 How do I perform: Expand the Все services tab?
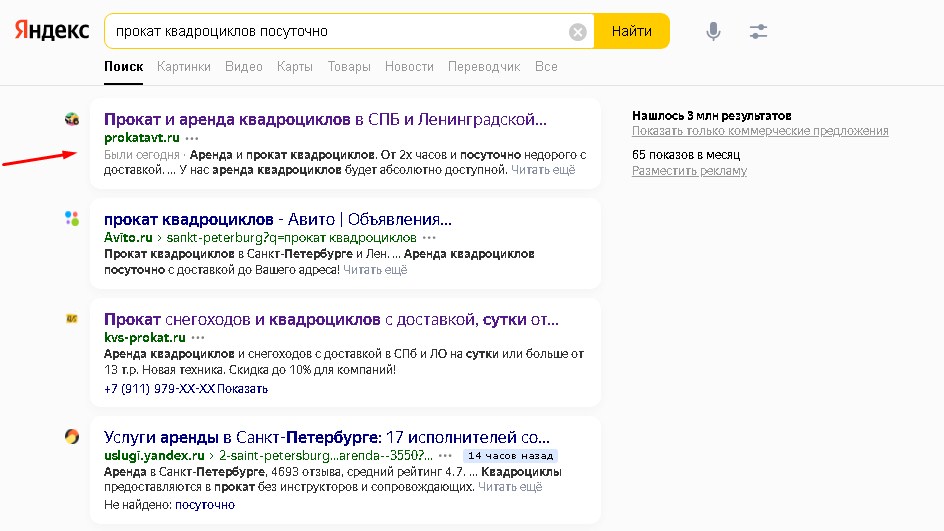(x=546, y=66)
